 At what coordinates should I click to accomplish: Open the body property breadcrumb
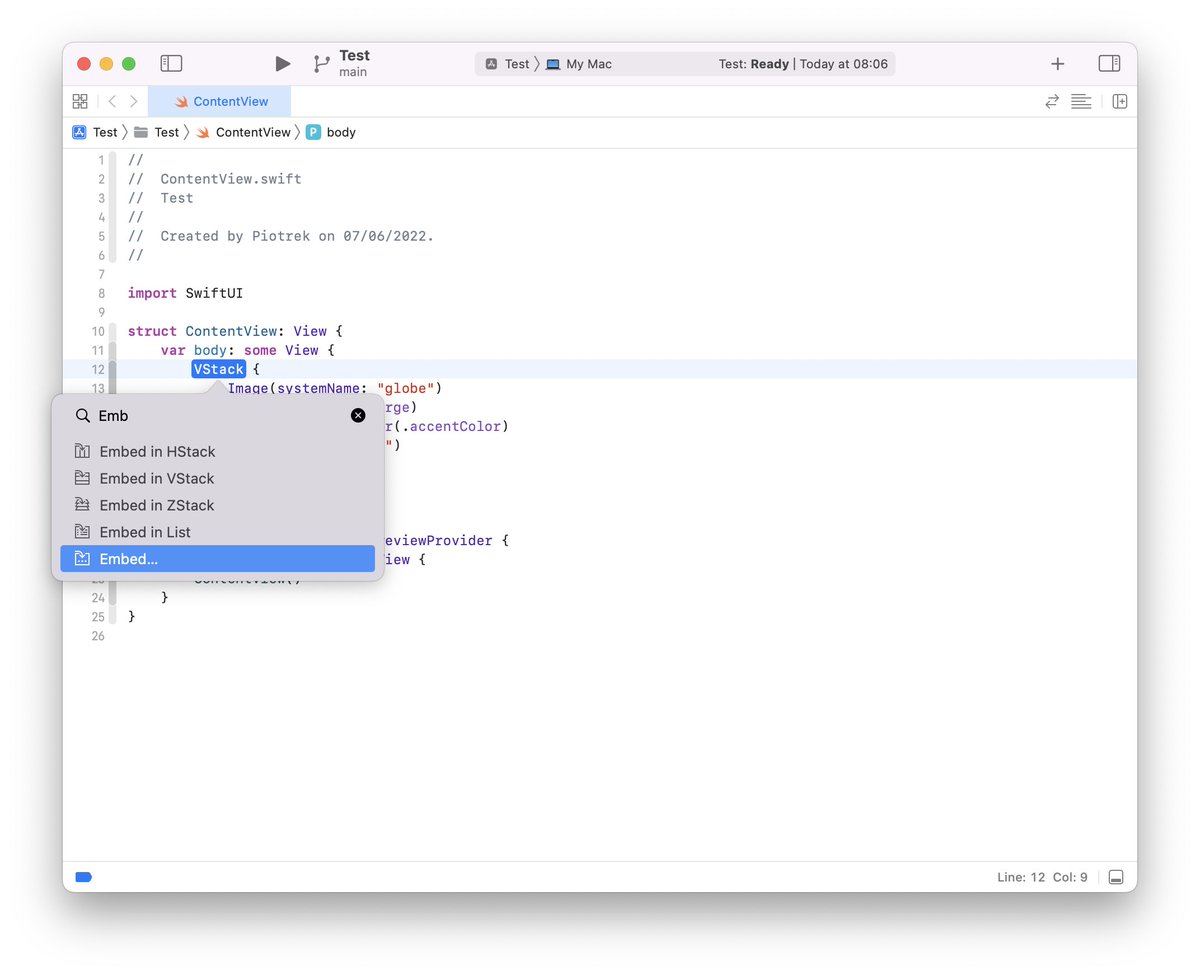(331, 132)
